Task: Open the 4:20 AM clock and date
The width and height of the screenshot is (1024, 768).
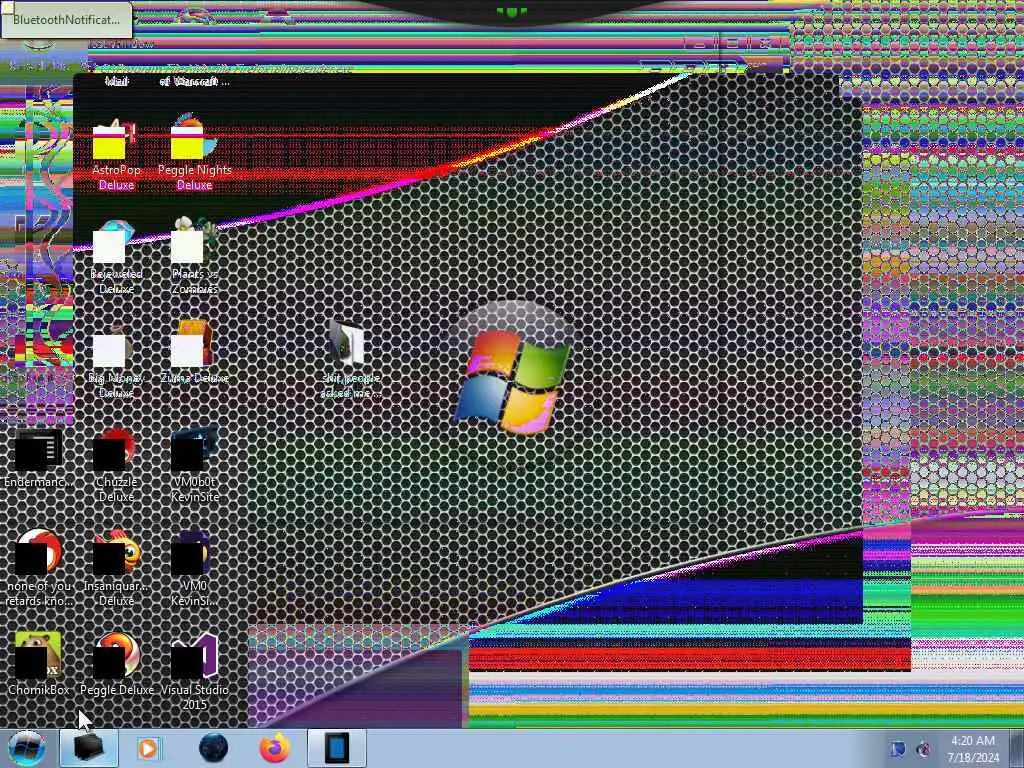Action: coord(973,749)
